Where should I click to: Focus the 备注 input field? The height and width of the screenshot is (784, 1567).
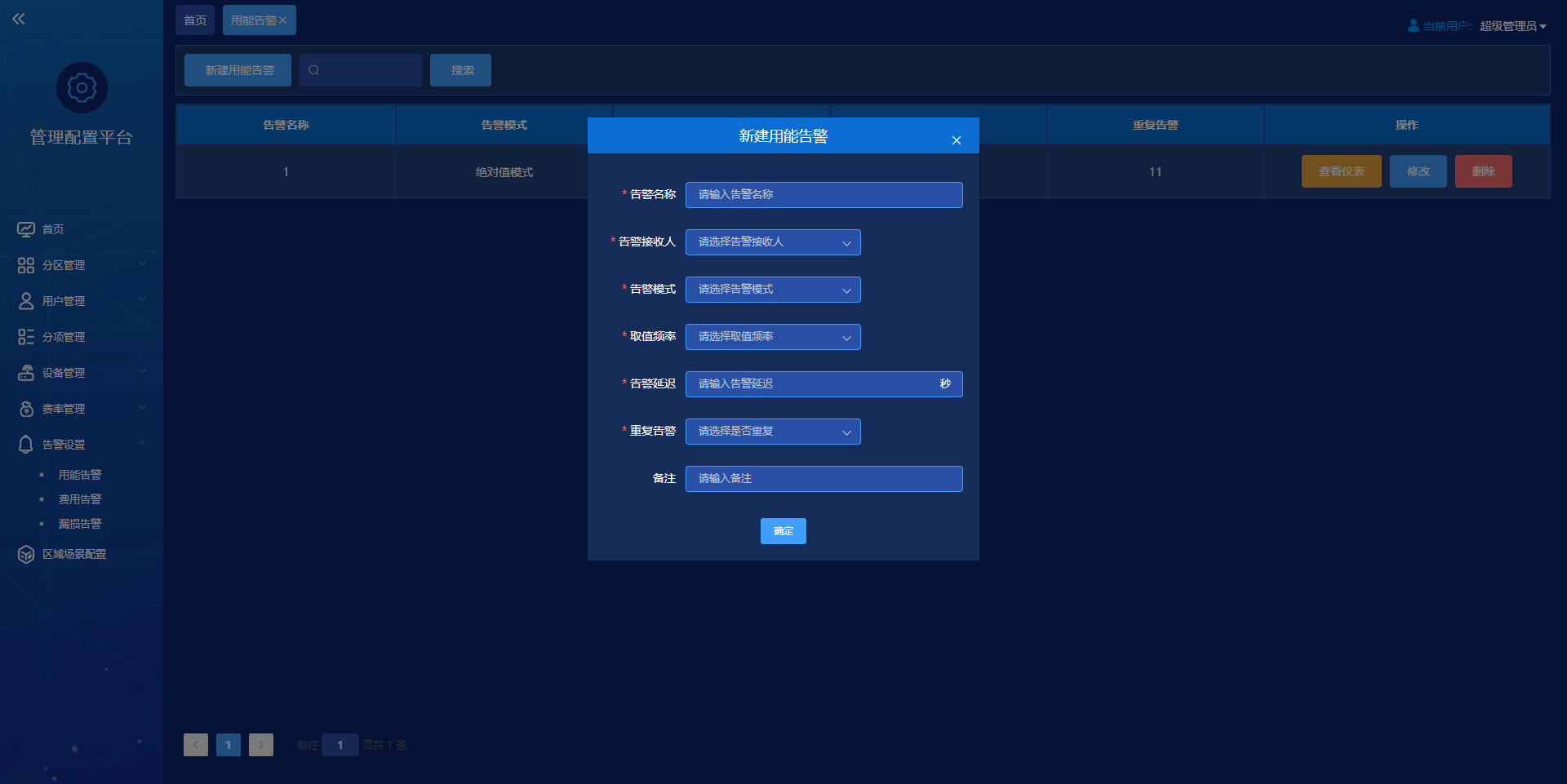click(824, 479)
